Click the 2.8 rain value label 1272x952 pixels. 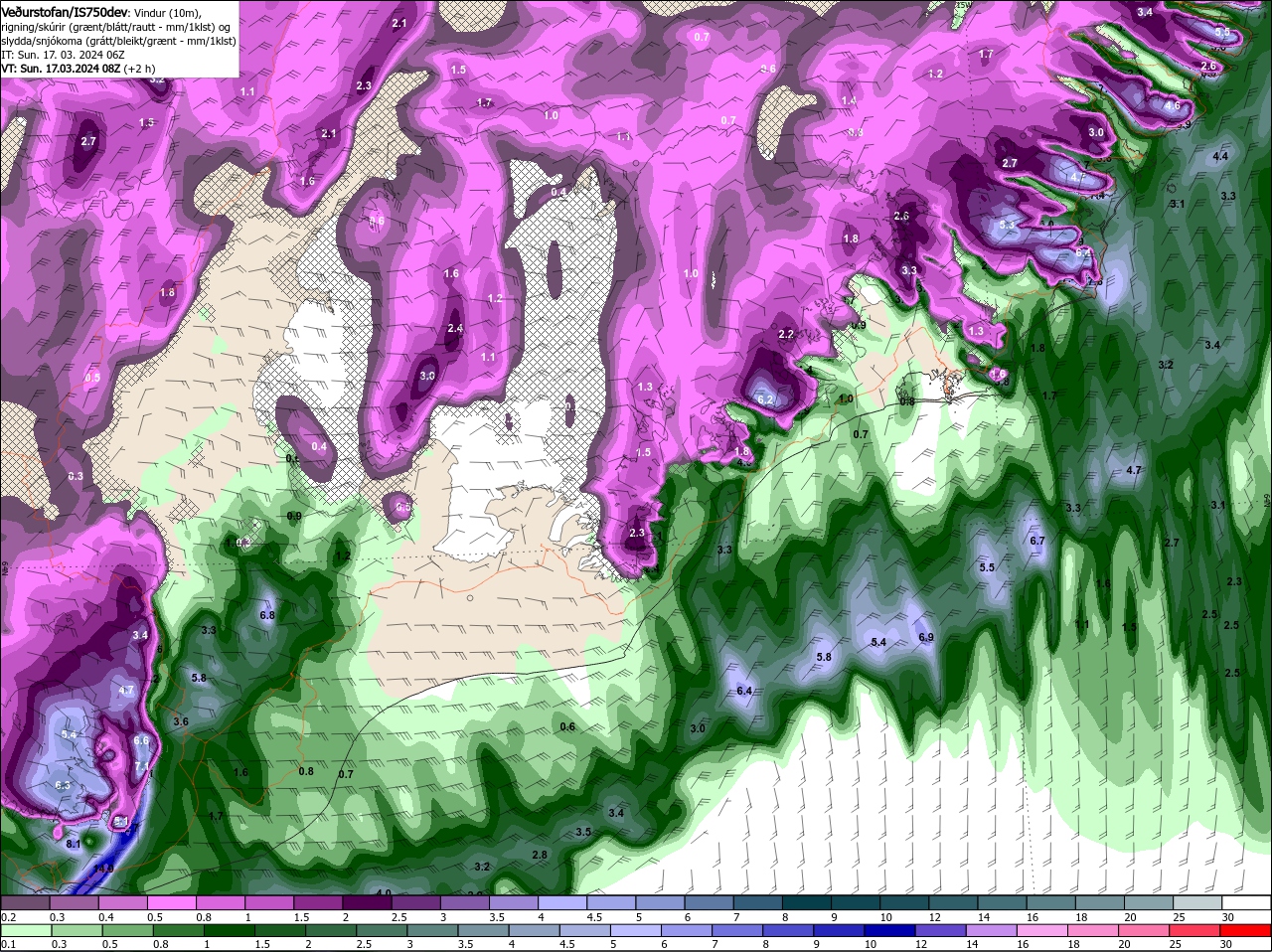click(x=540, y=855)
